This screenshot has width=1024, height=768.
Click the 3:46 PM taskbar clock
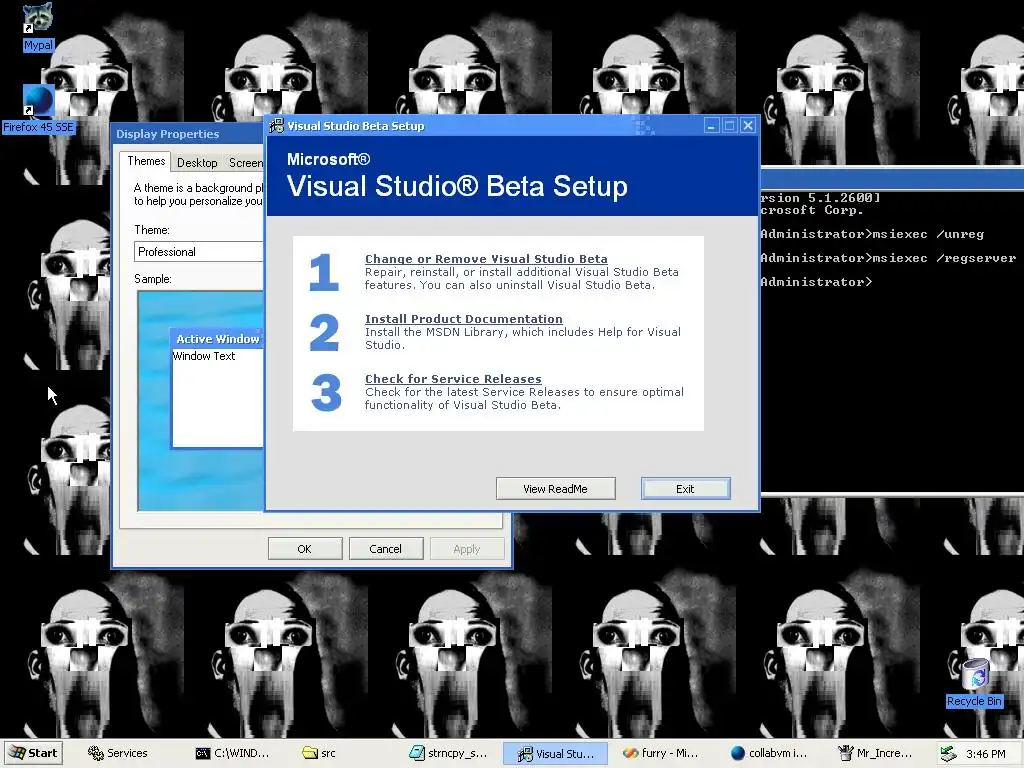(985, 754)
